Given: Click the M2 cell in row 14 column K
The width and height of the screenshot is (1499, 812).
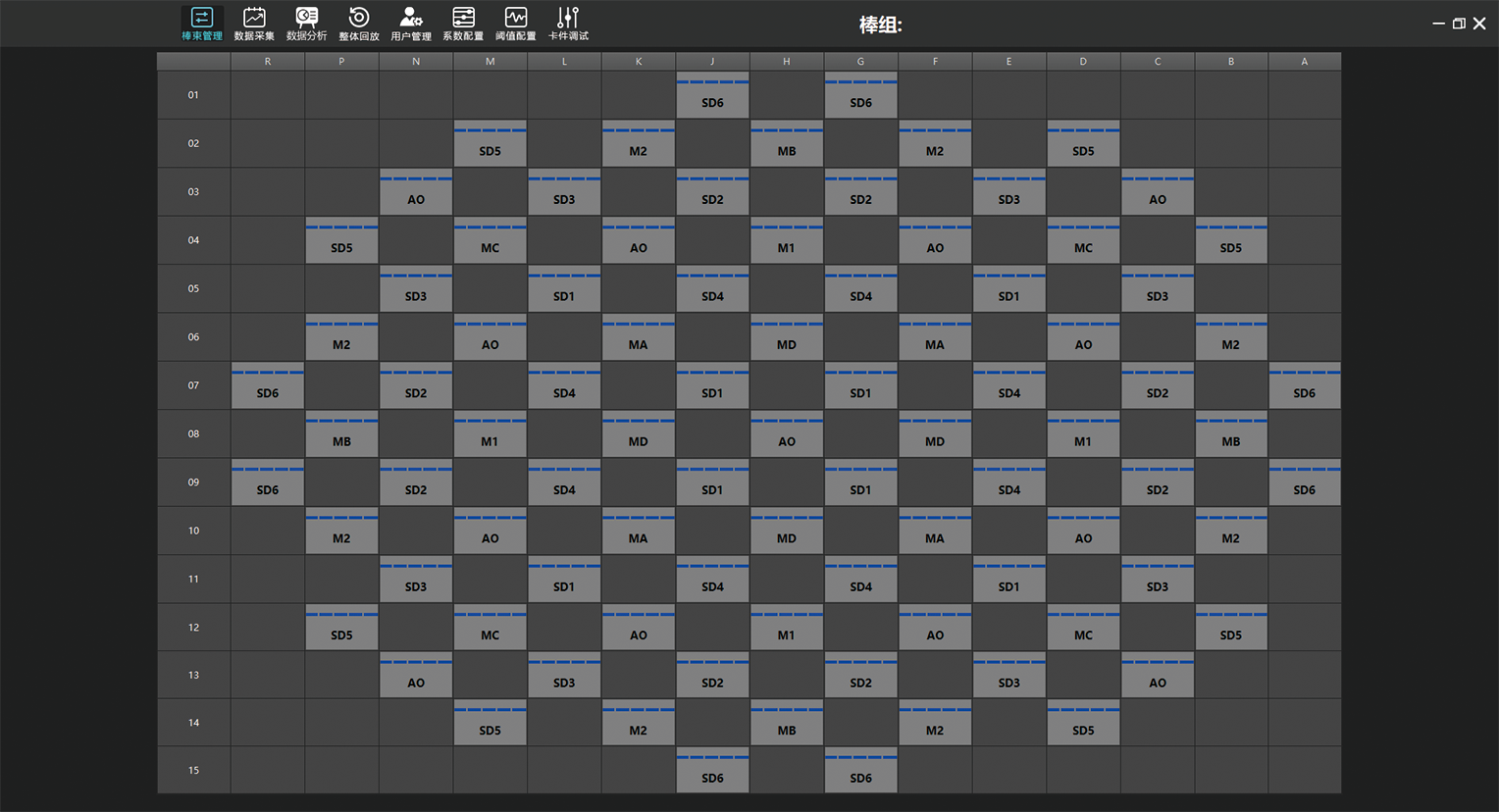Looking at the screenshot, I should tap(638, 723).
